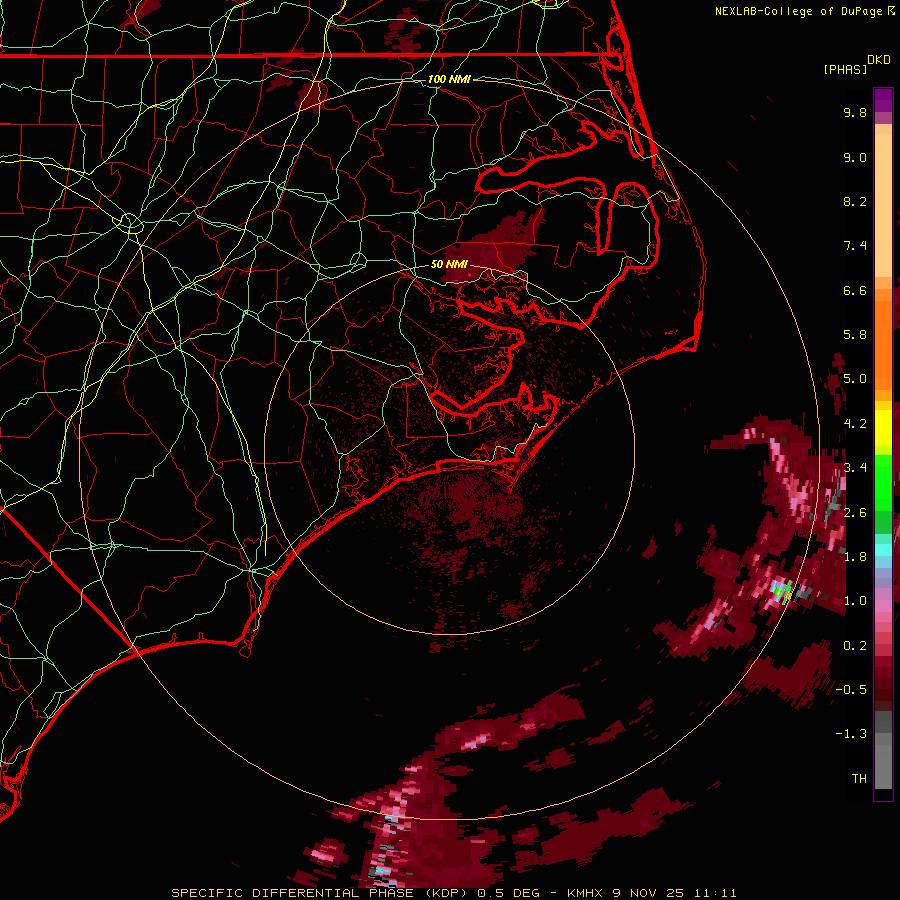
Task: Click the 1.8 value on the color scale
Action: pos(855,557)
